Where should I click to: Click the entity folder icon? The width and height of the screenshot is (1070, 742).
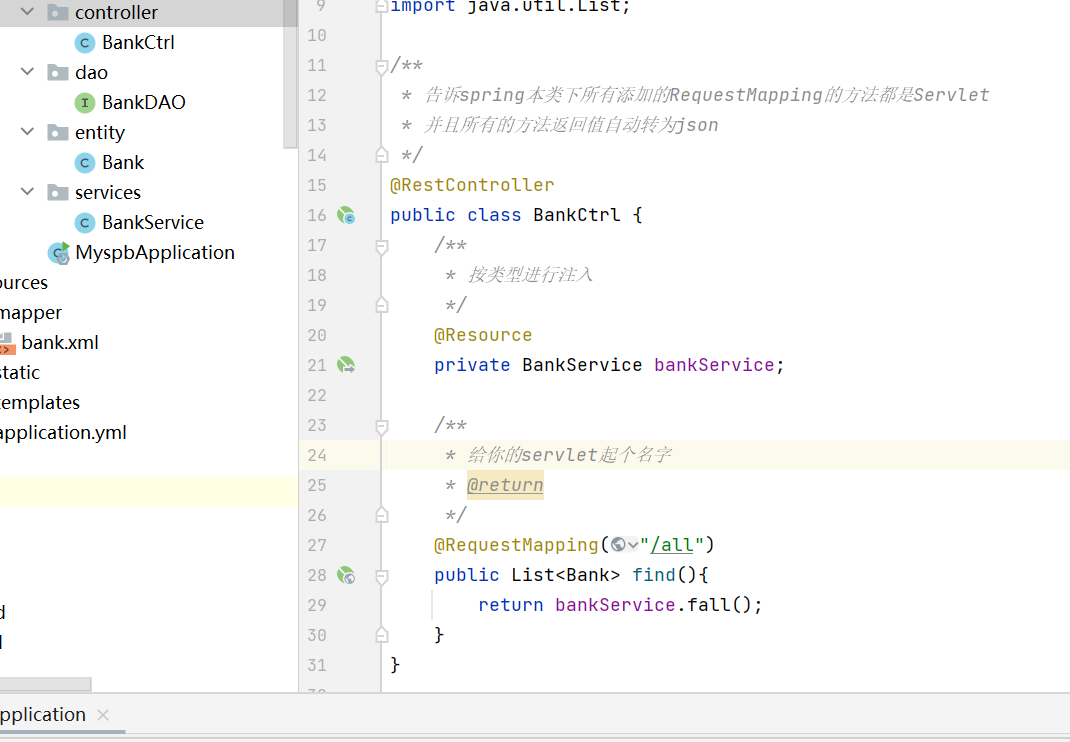coord(58,132)
